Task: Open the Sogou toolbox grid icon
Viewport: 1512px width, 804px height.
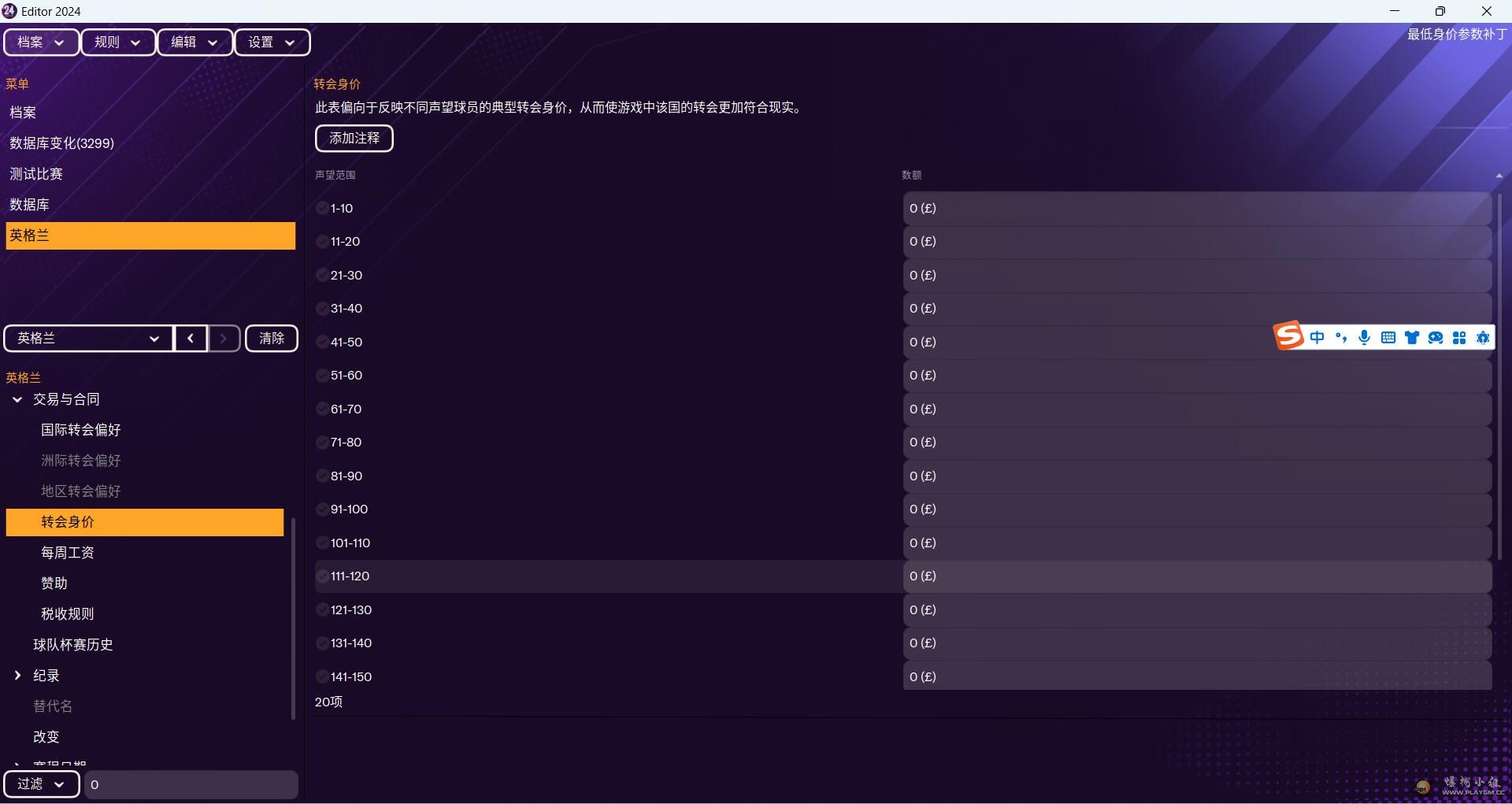Action: (1459, 338)
